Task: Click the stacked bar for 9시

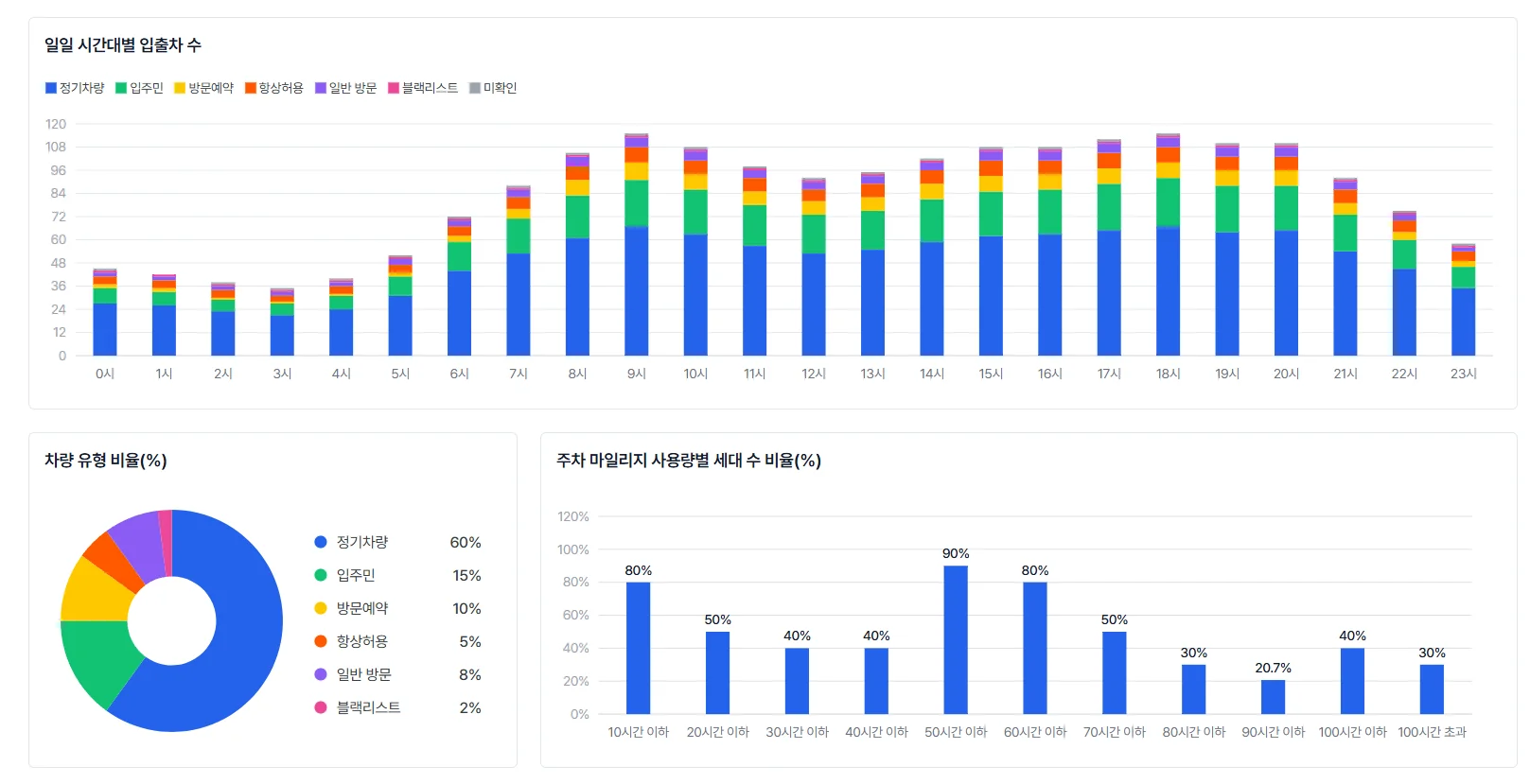Action: pos(637,245)
